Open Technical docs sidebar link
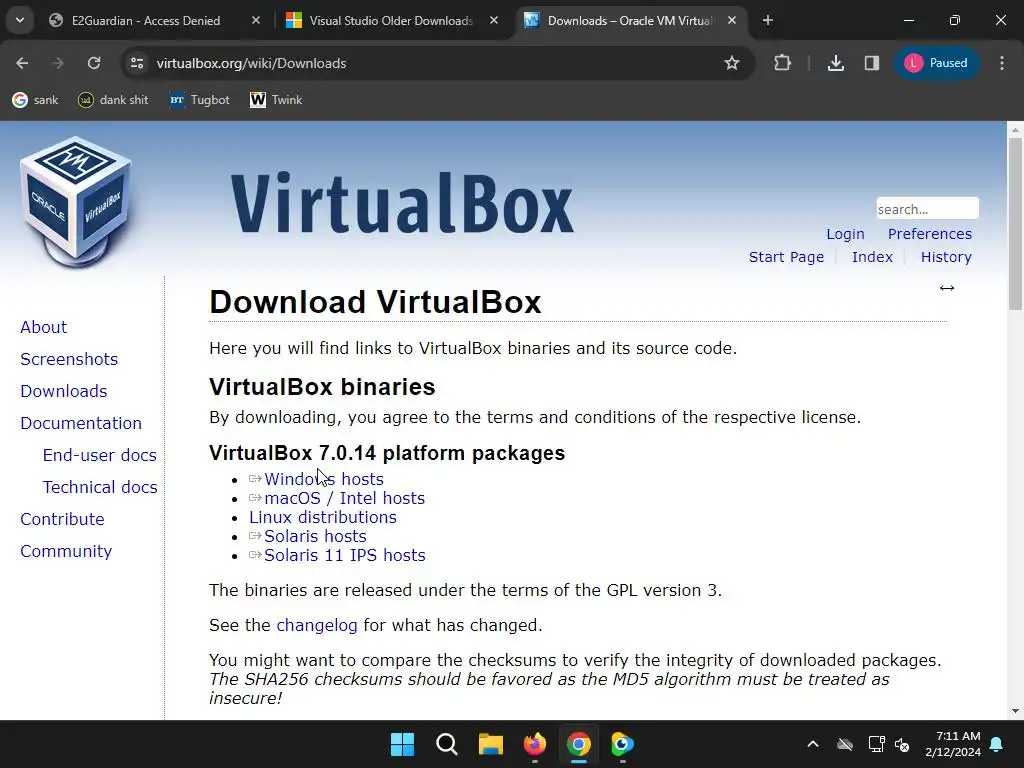The height and width of the screenshot is (768, 1024). click(100, 487)
